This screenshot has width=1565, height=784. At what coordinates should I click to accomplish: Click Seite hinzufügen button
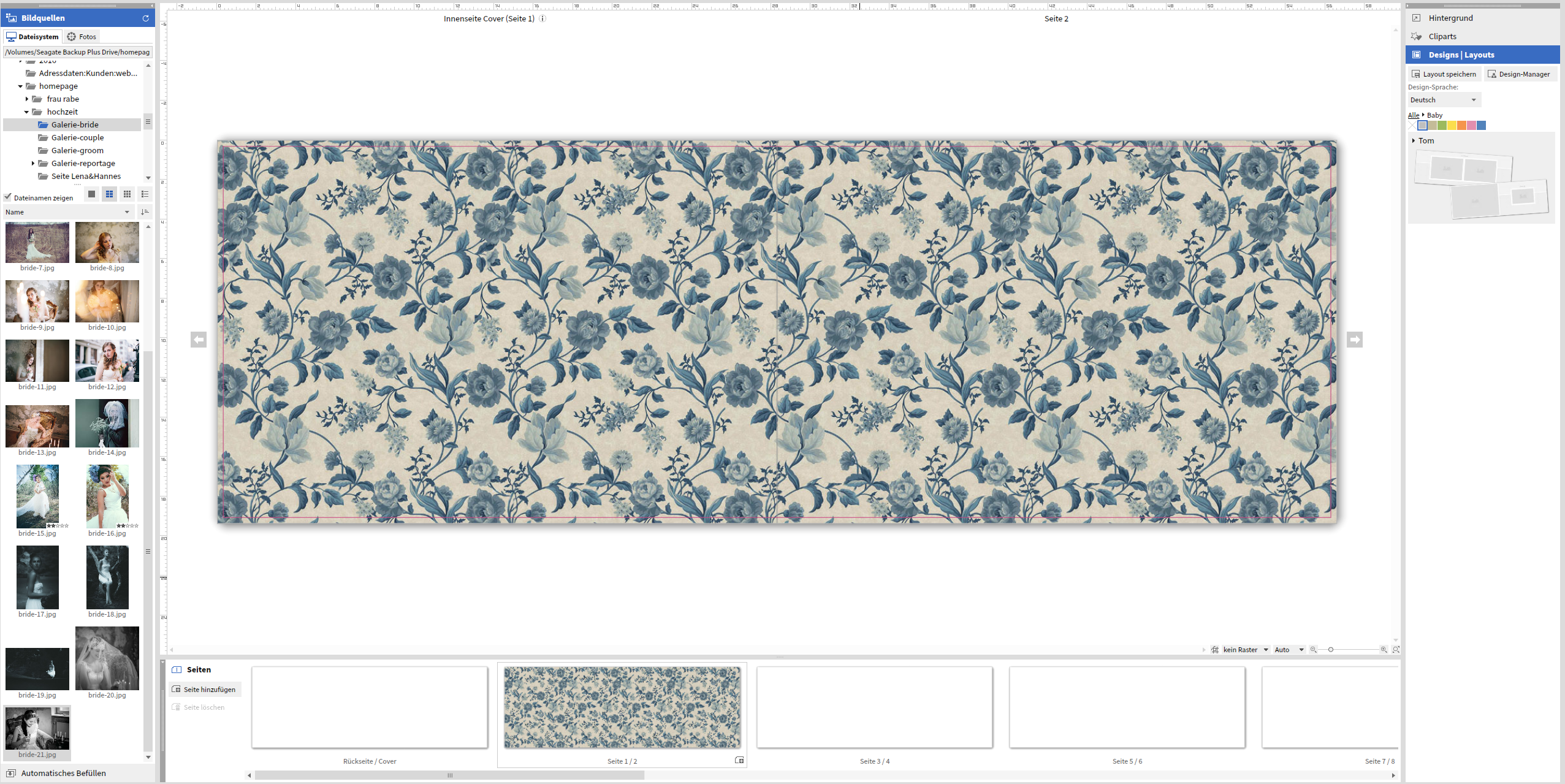(204, 690)
